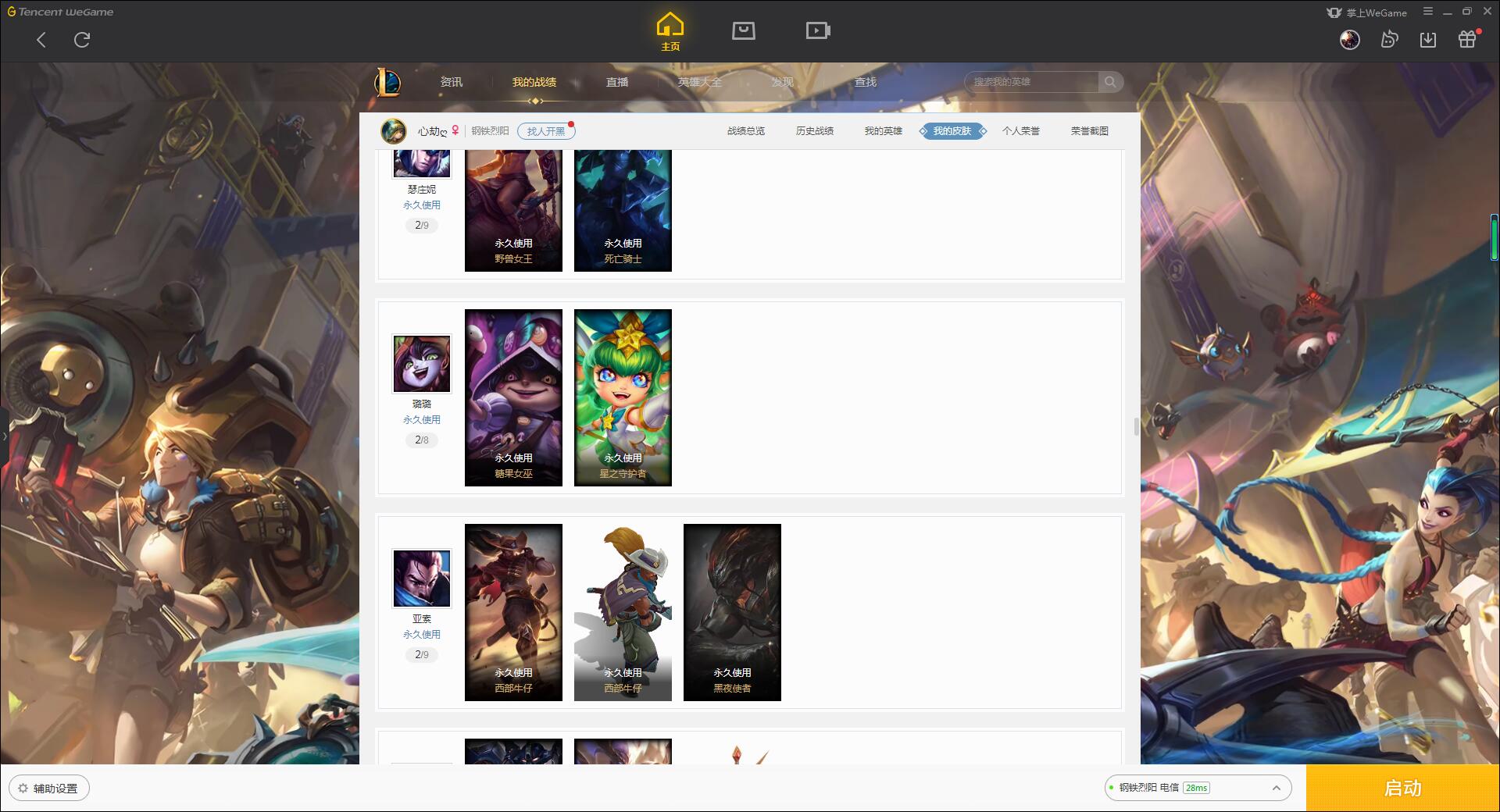Switch to 历史战绩 sub-tab
The width and height of the screenshot is (1500, 812).
coord(815,131)
